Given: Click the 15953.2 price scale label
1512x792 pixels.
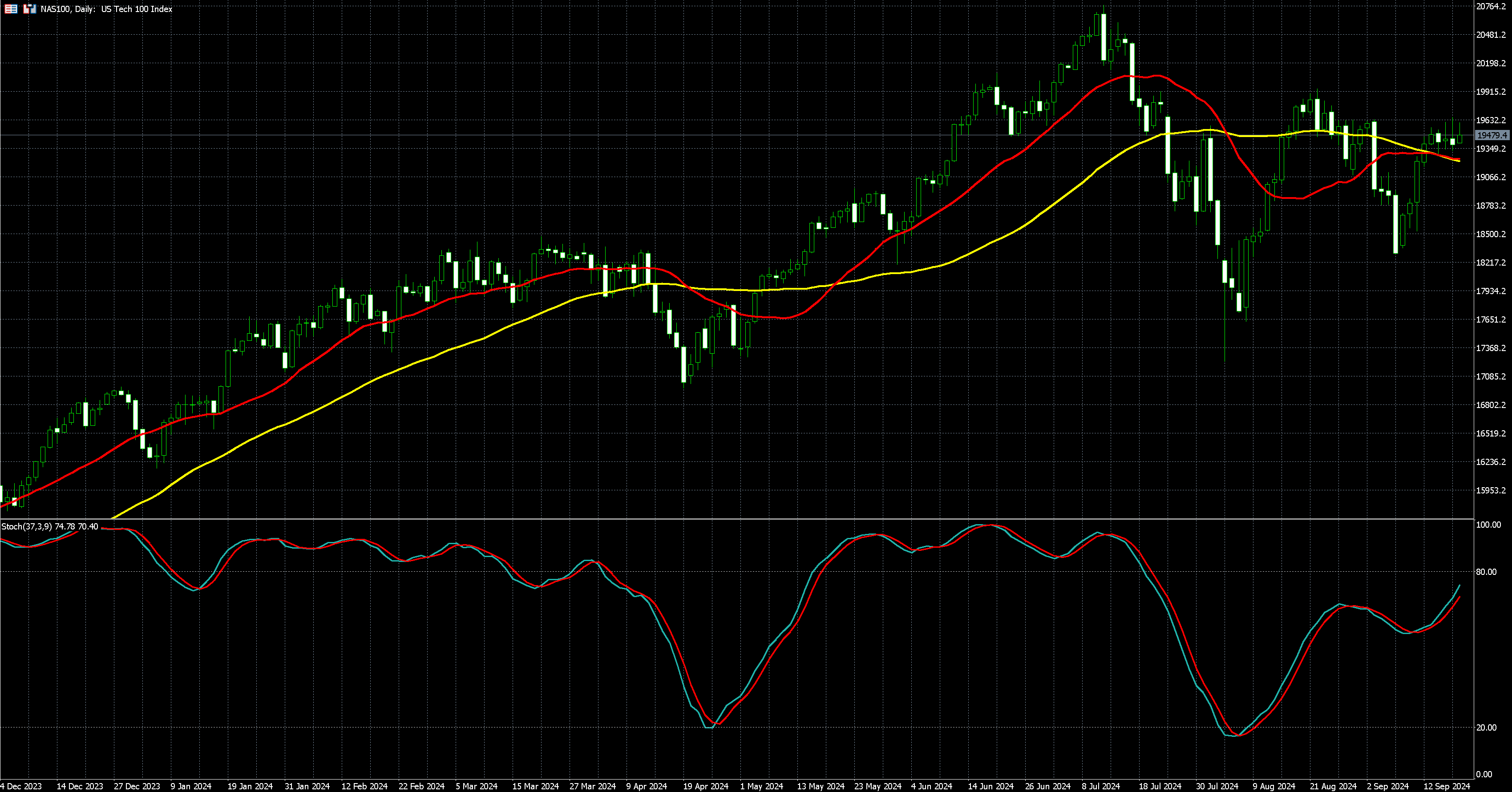Looking at the screenshot, I should 1491,491.
